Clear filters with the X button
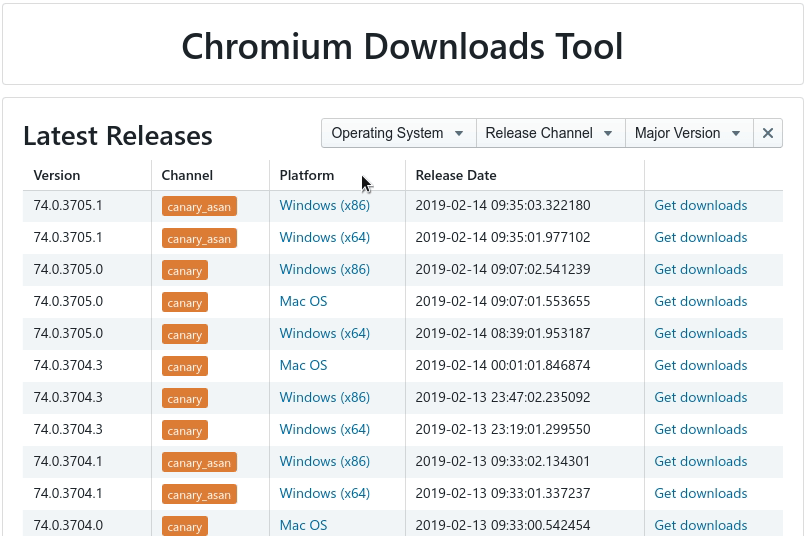Screen dimensions: 810x536 click(x=768, y=133)
